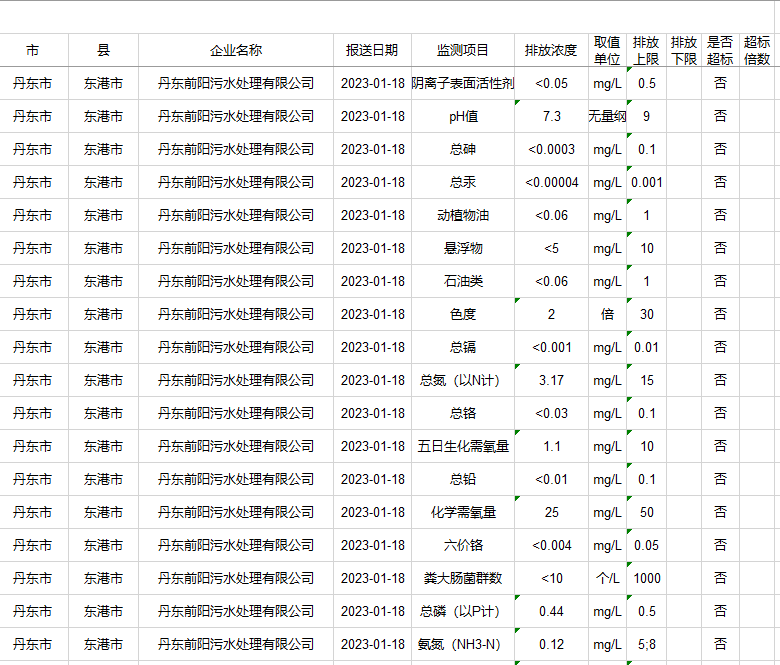Select the concentration value 25
This screenshot has width=780, height=665.
[551, 512]
